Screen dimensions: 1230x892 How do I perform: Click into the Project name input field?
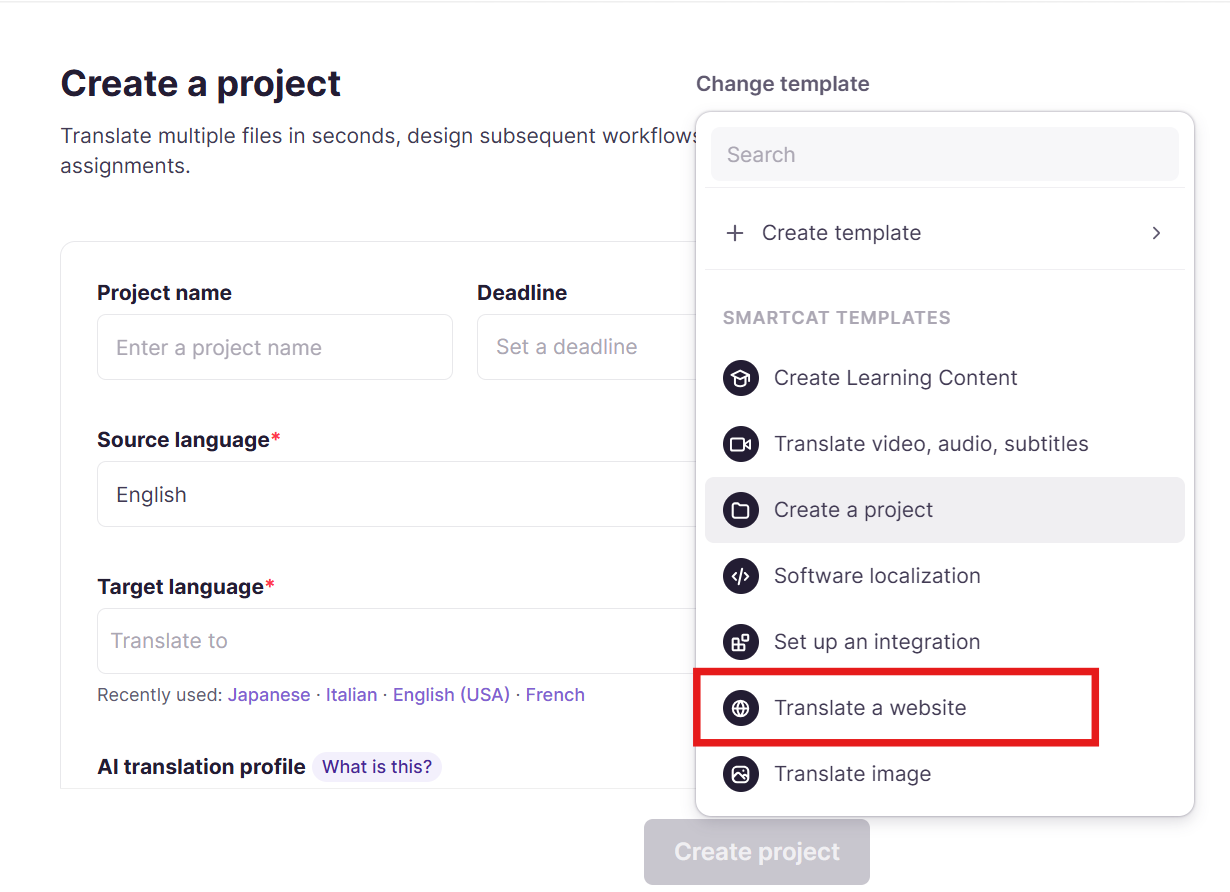tap(275, 347)
